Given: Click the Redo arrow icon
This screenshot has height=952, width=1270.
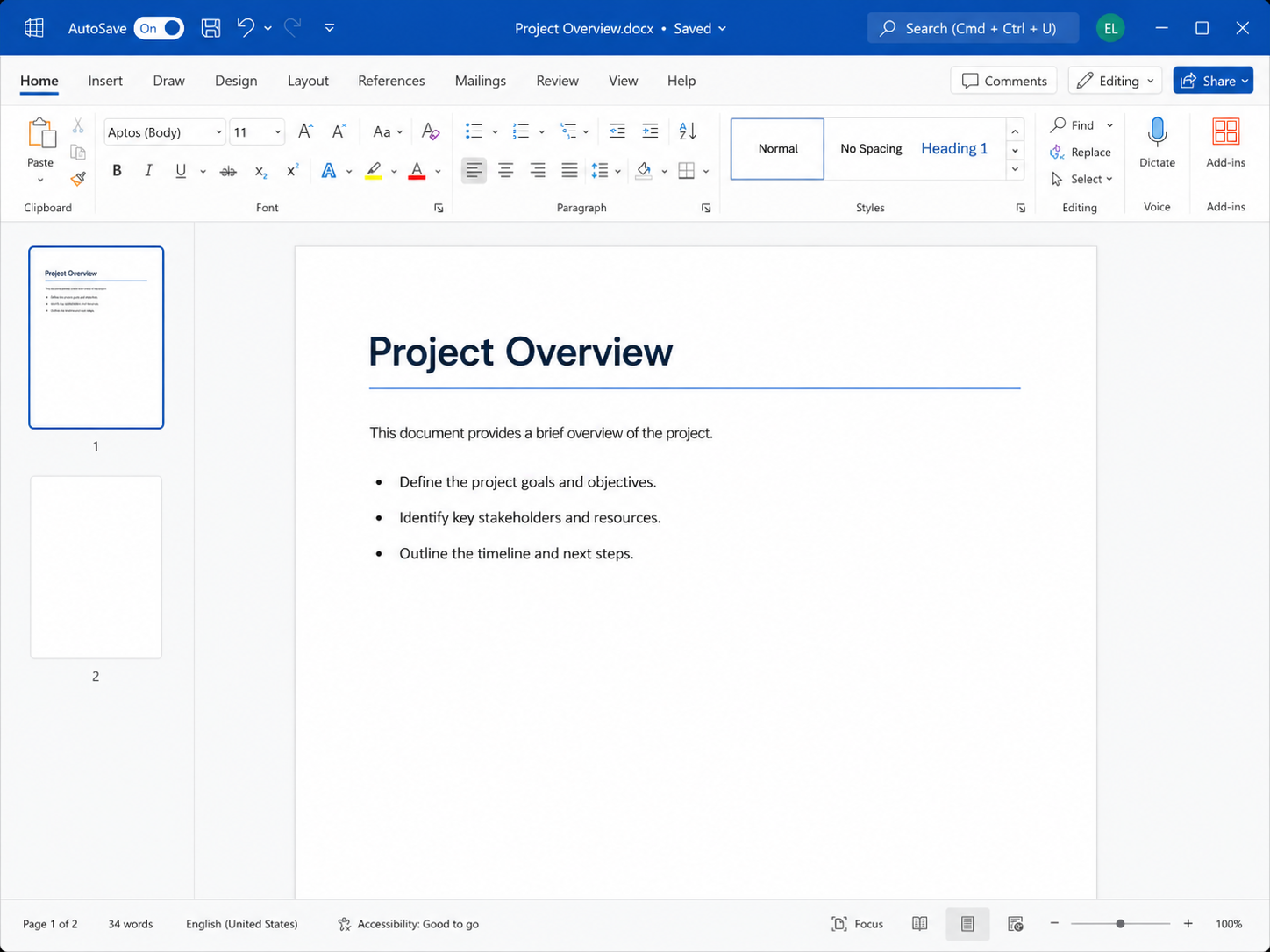Looking at the screenshot, I should (293, 28).
